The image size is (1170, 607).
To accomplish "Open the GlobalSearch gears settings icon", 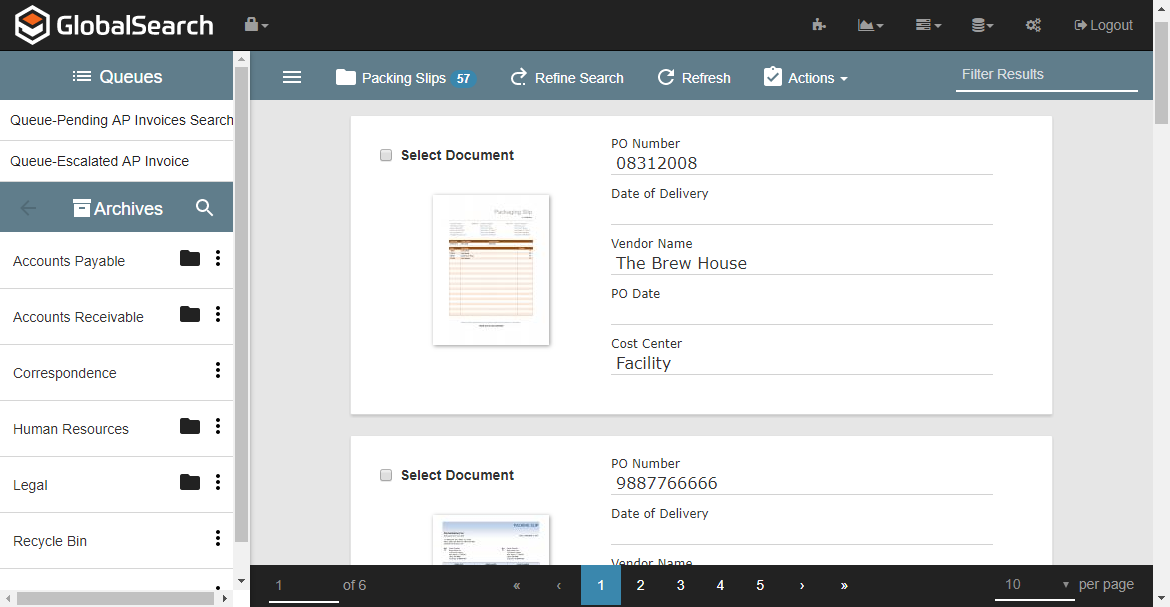I will 1033,25.
